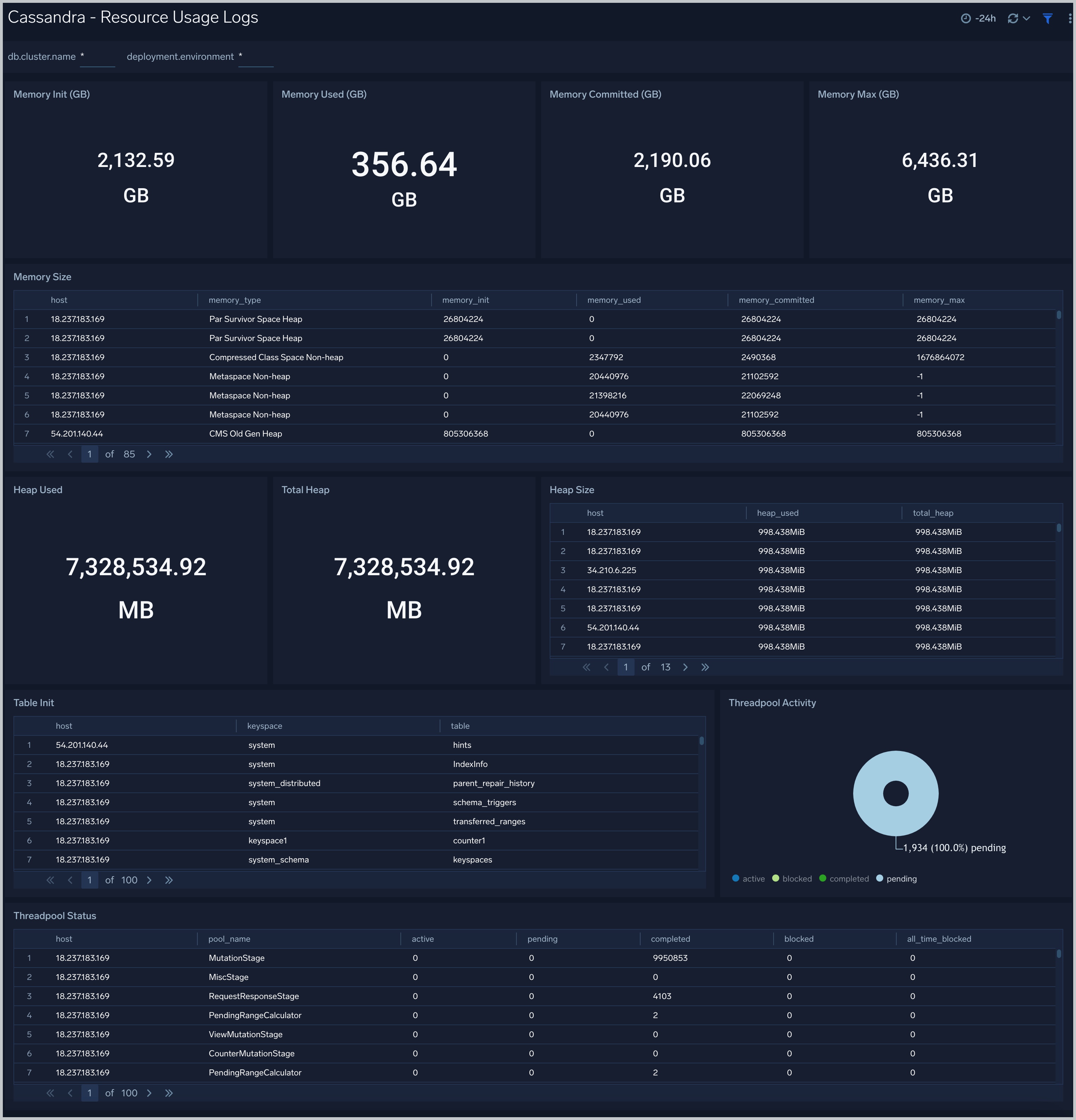
Task: Go to last page in Threadpool Status table
Action: 169,1093
